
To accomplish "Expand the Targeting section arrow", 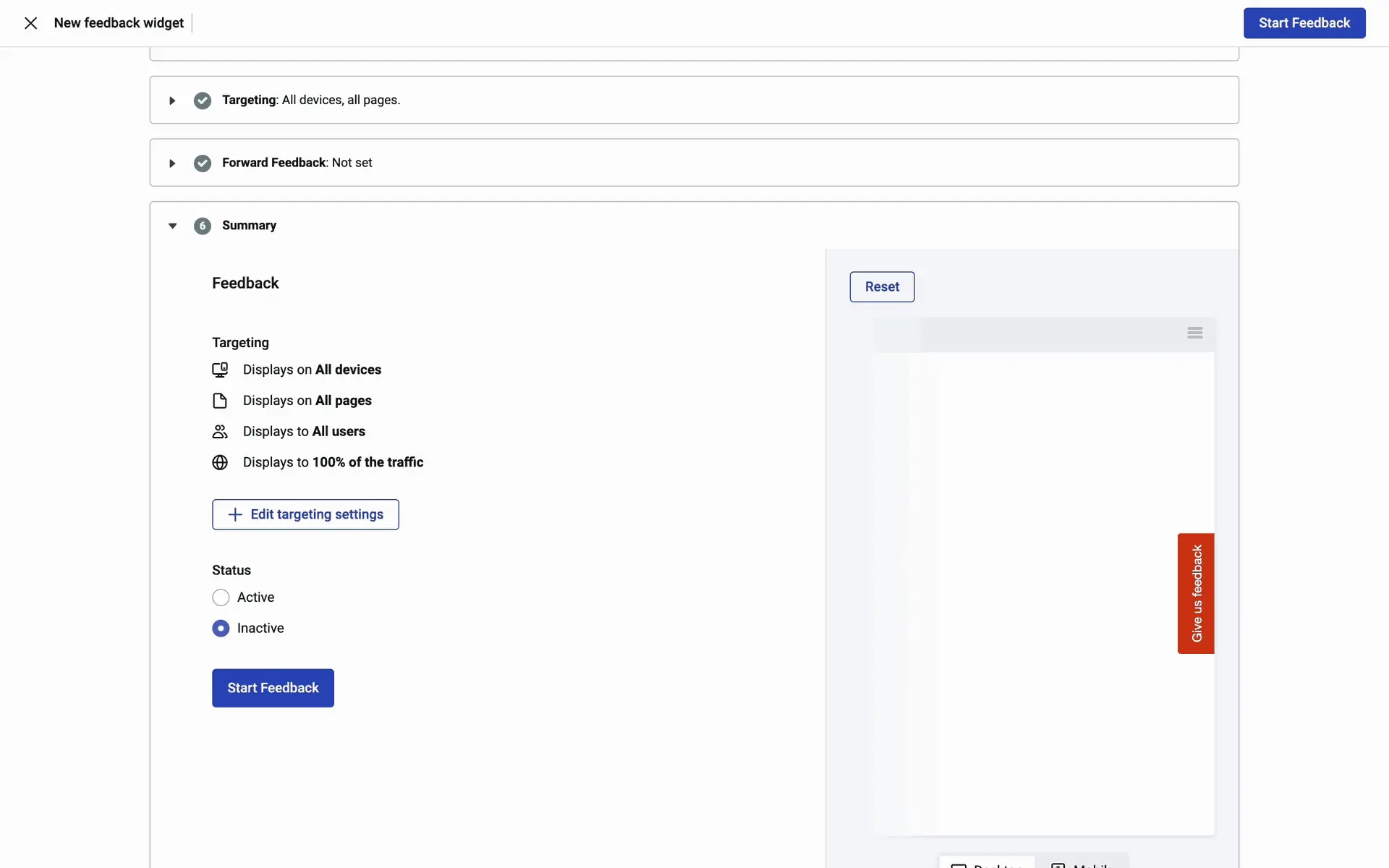I will [x=172, y=101].
